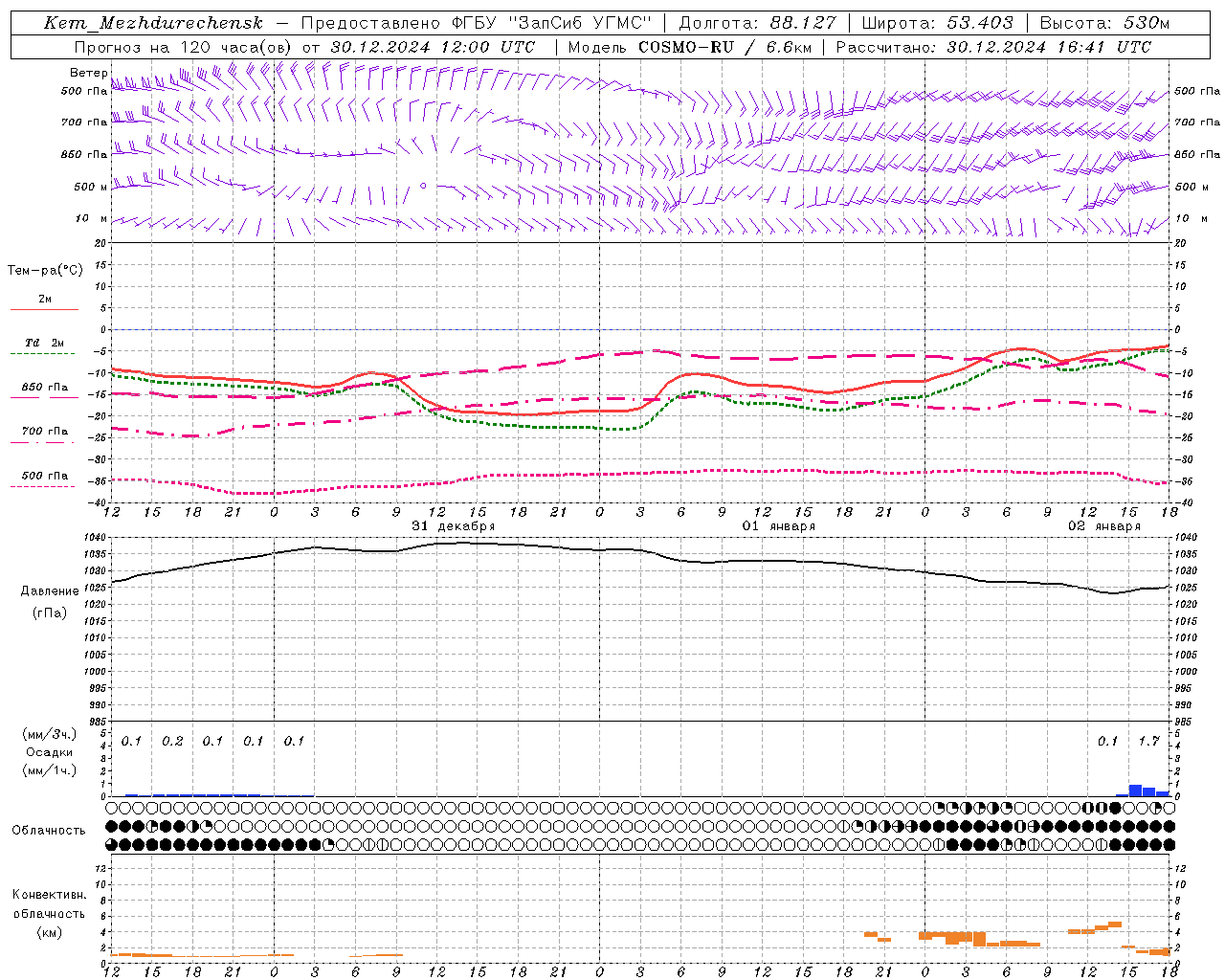Screen dimensions: 1225x980
Task: Click the date label 02 января
Action: (1104, 526)
